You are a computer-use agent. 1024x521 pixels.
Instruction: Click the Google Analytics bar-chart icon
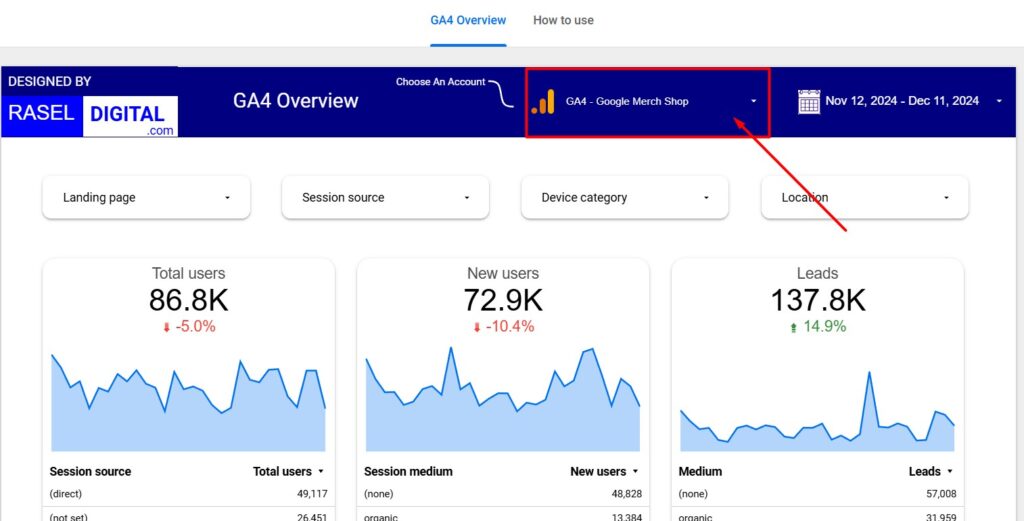pyautogui.click(x=543, y=101)
